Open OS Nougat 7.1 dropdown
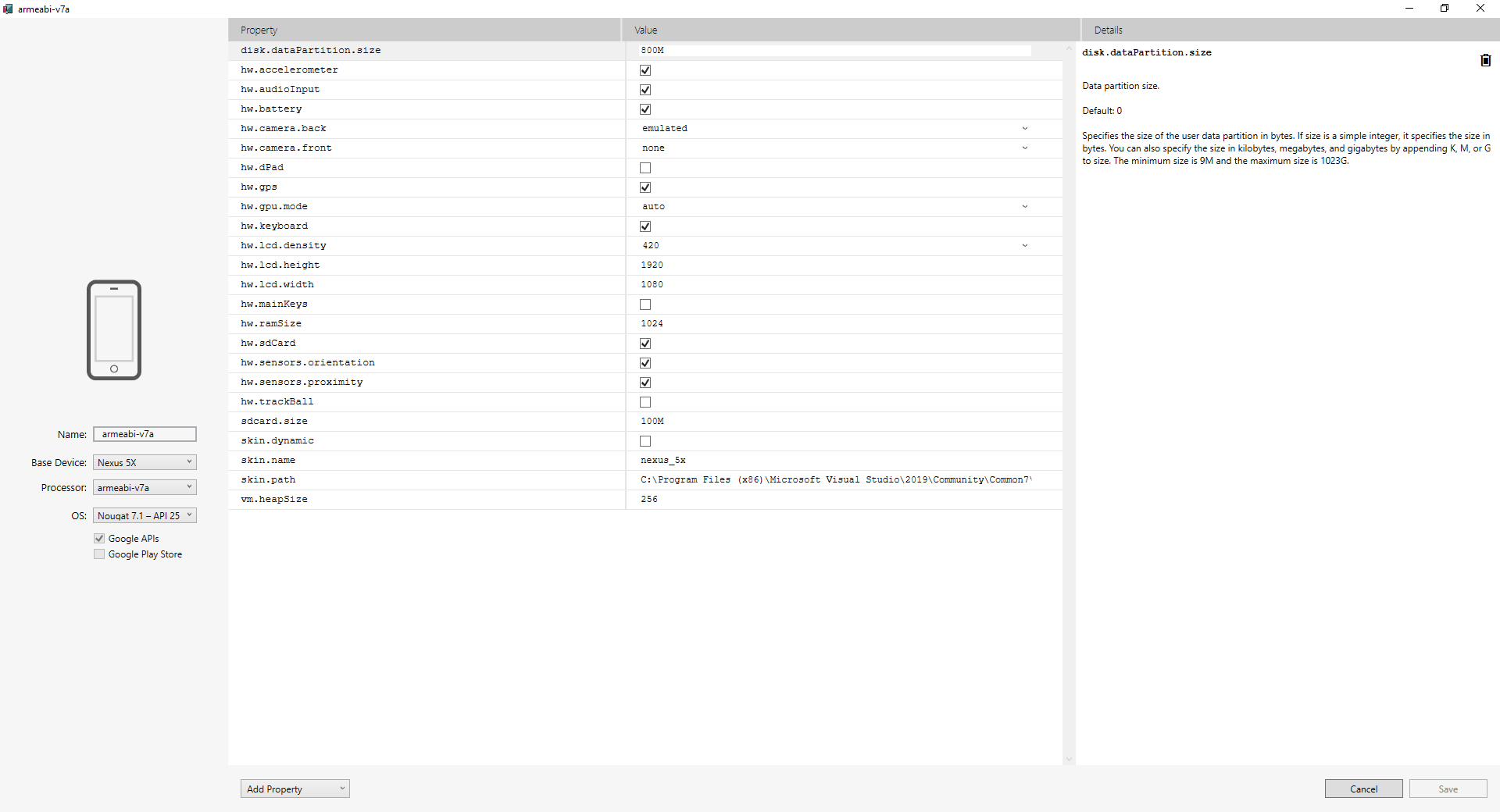 point(145,515)
